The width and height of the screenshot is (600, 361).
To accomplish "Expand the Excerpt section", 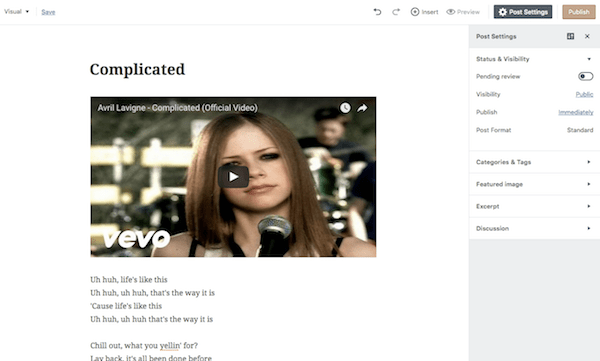I will [x=534, y=206].
